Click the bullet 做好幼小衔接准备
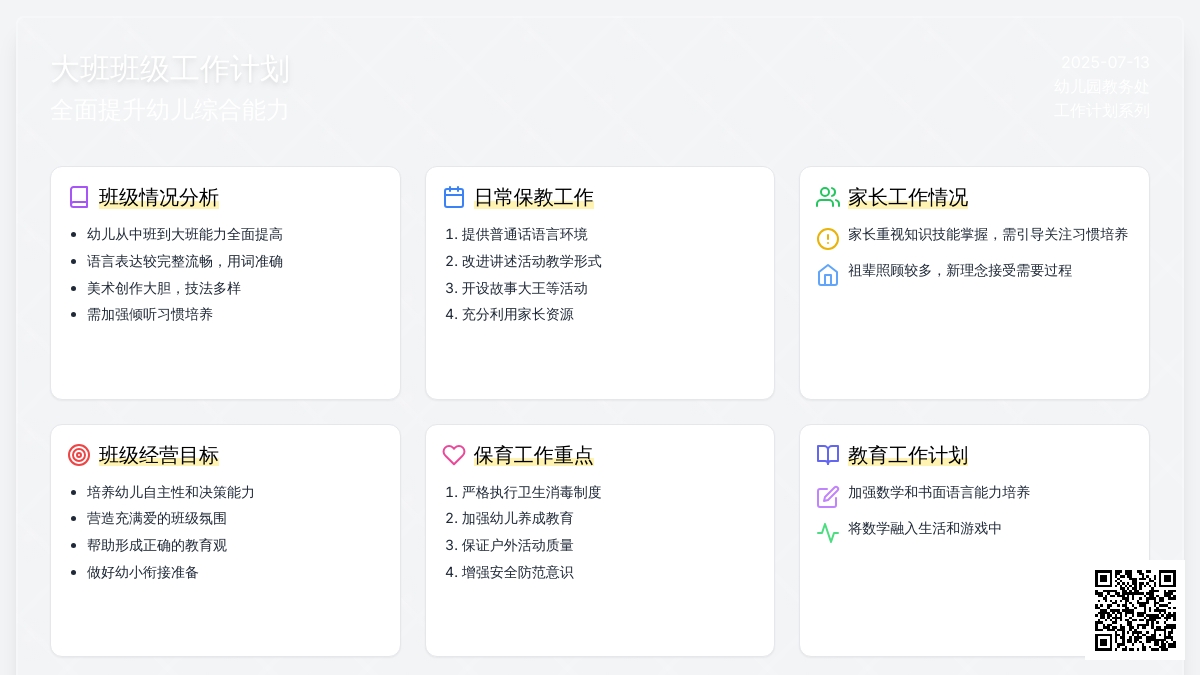This screenshot has width=1200, height=675. (143, 572)
